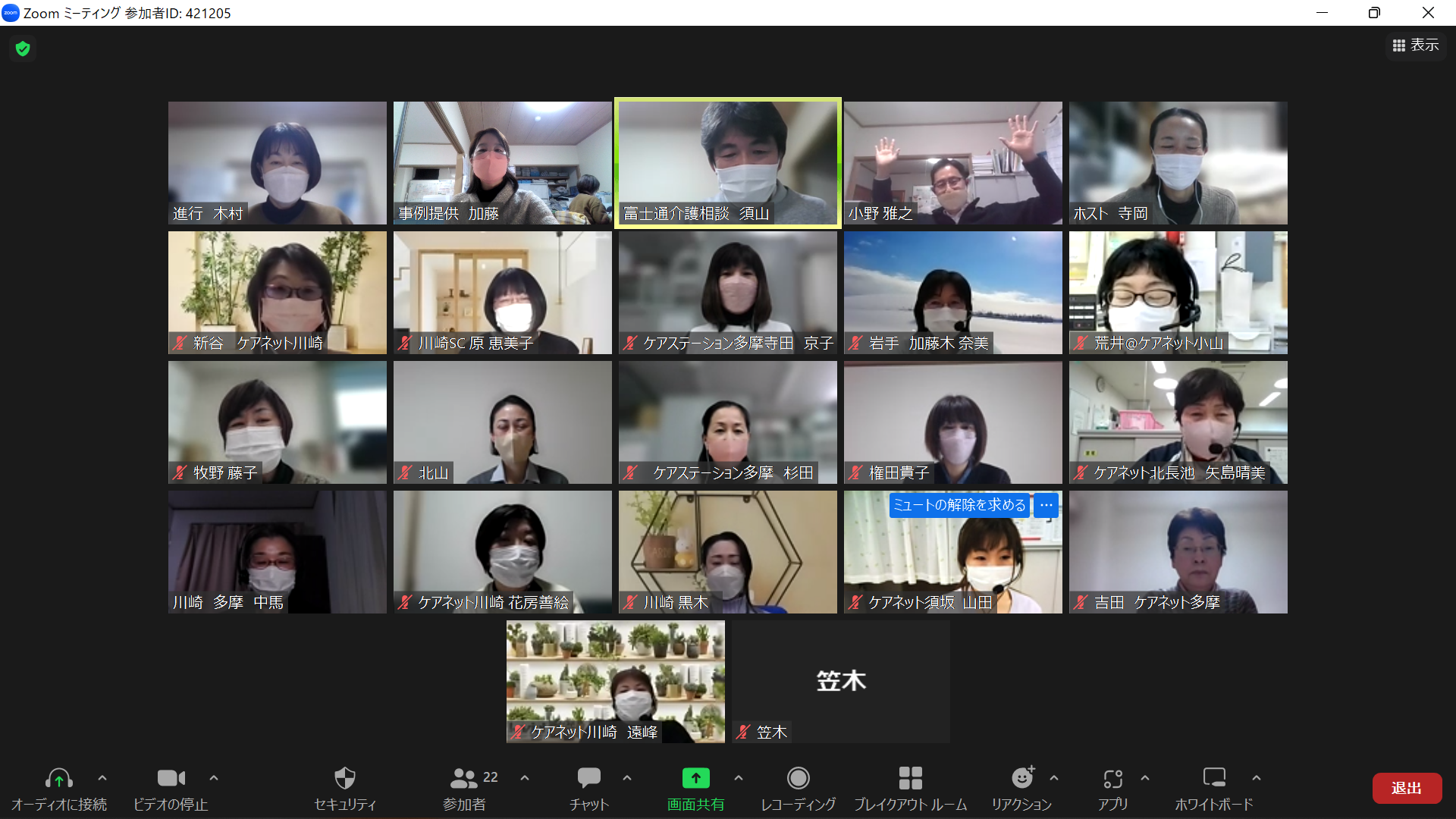Image resolution: width=1456 pixels, height=819 pixels.
Task: Open the セキュリティ shield icon
Action: click(345, 778)
